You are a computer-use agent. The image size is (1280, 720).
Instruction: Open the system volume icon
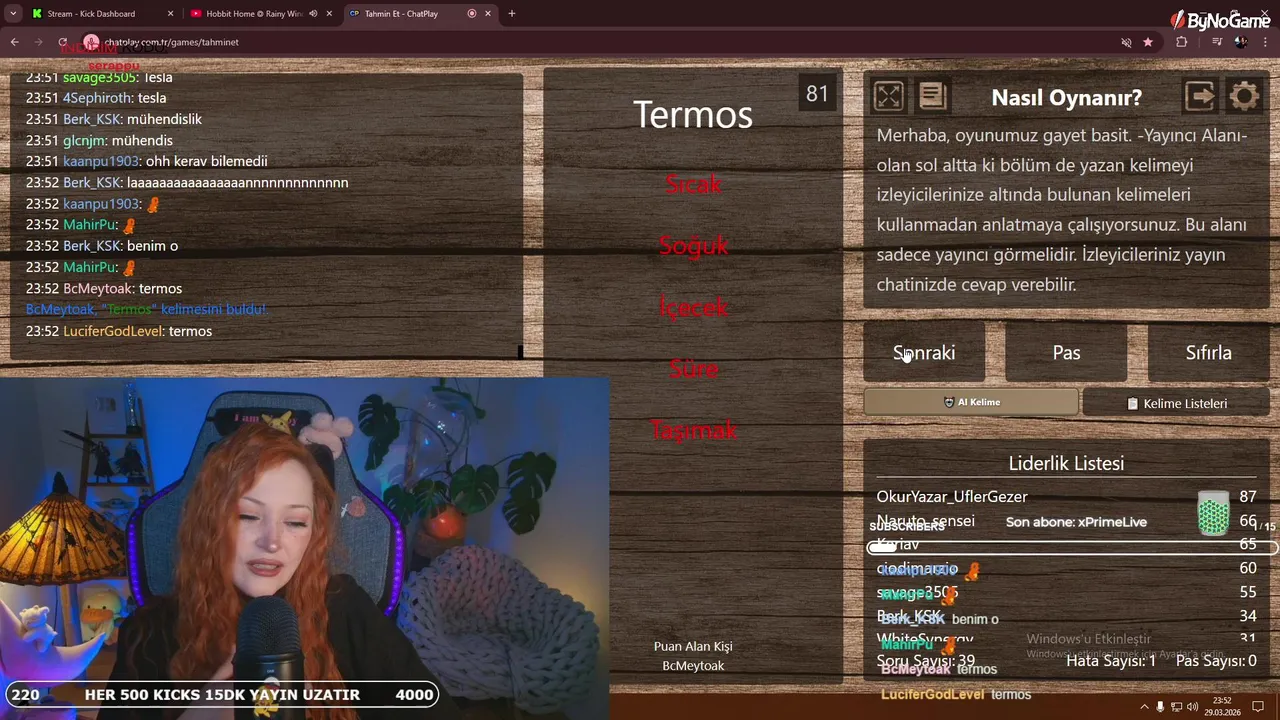[x=1192, y=707]
